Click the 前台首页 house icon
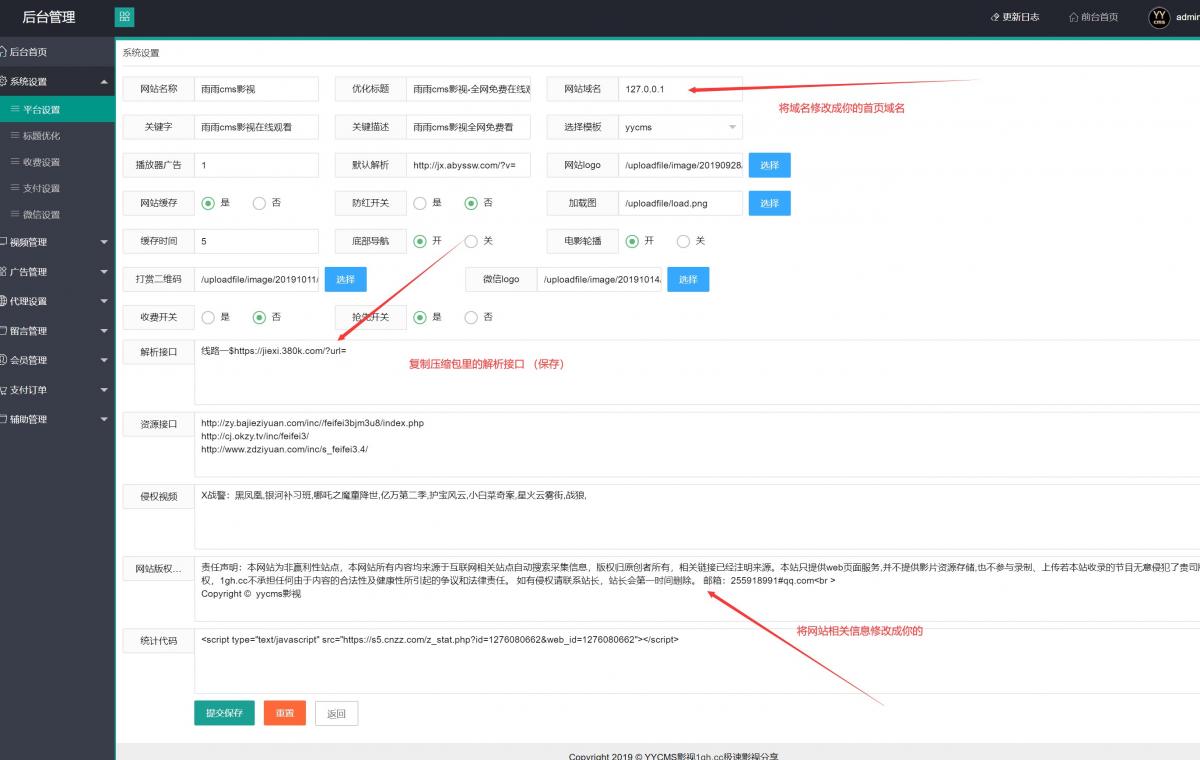The width and height of the screenshot is (1200, 760). tap(1074, 17)
